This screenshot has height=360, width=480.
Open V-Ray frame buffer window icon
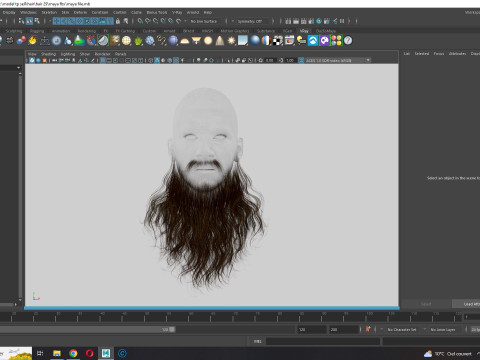tap(289, 41)
